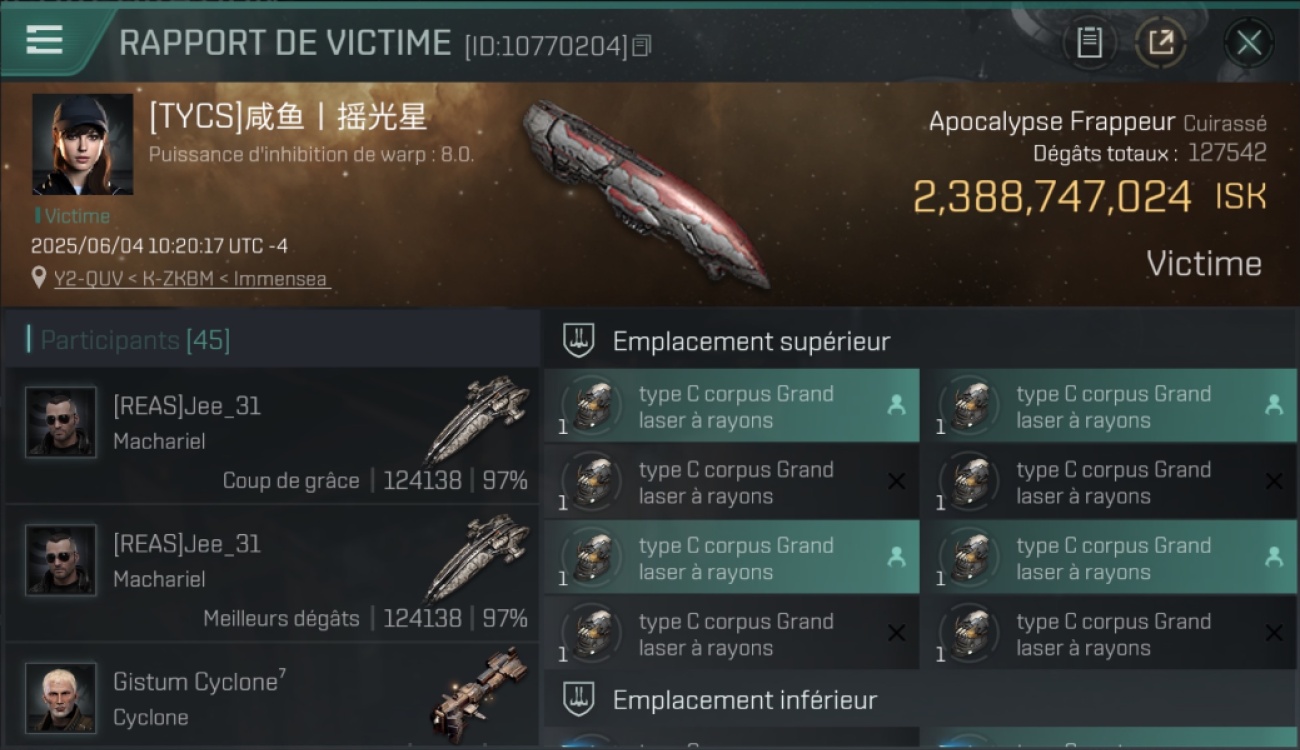Open victim pilot portrait with cap
The width and height of the screenshot is (1300, 750).
tap(82, 144)
